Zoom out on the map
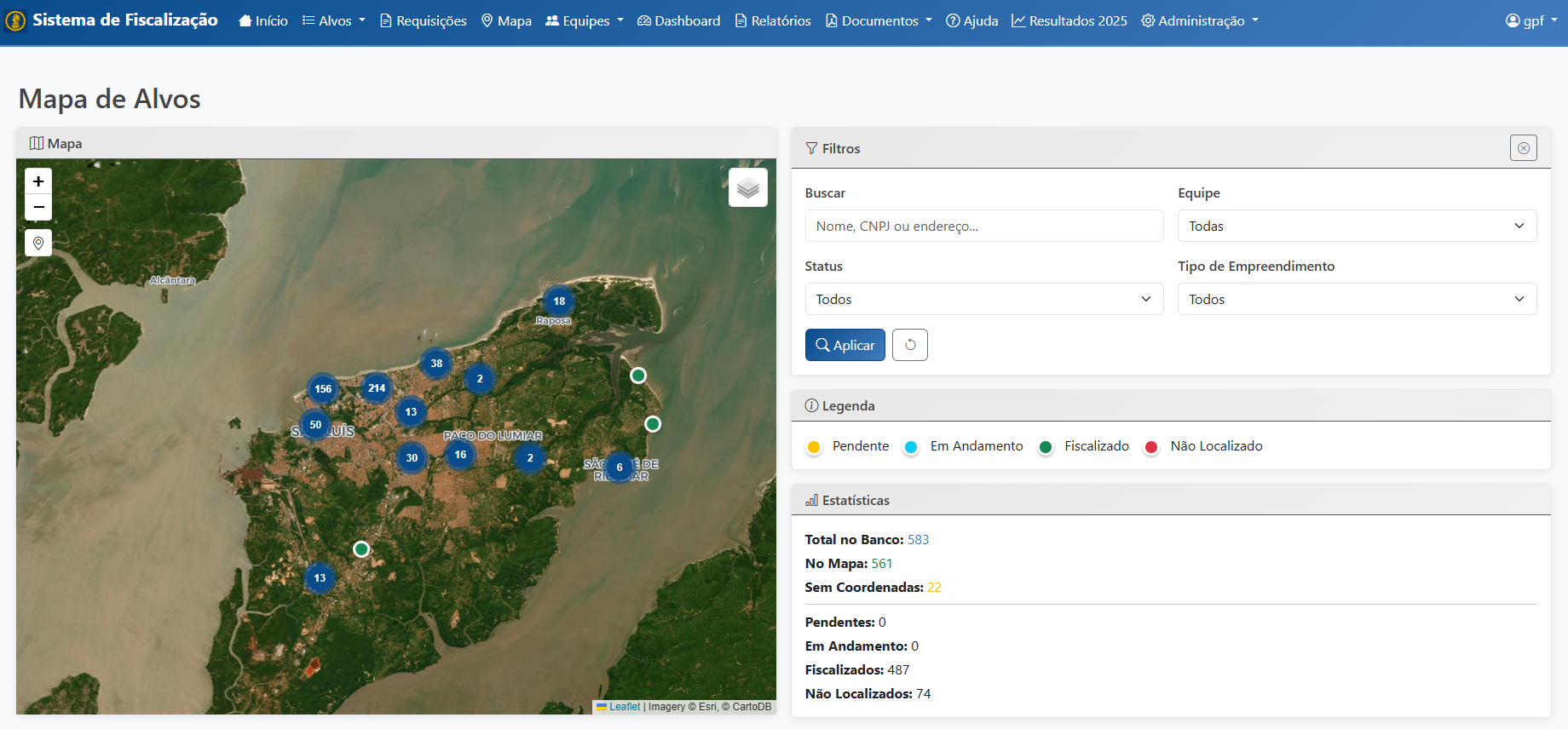The image size is (1568, 729). point(38,207)
